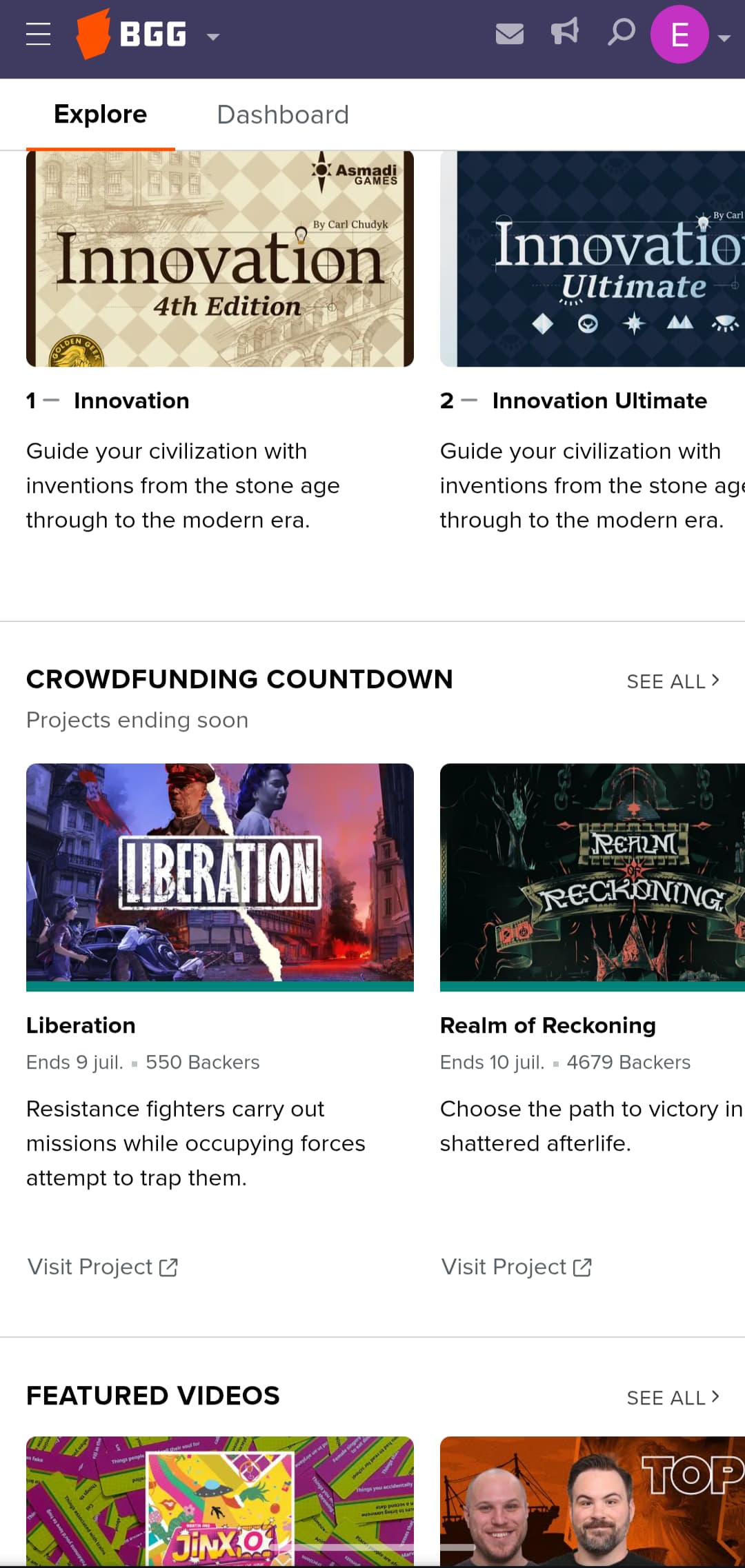This screenshot has height=1568, width=745.
Task: Expand the user account dropdown arrow
Action: tap(724, 39)
